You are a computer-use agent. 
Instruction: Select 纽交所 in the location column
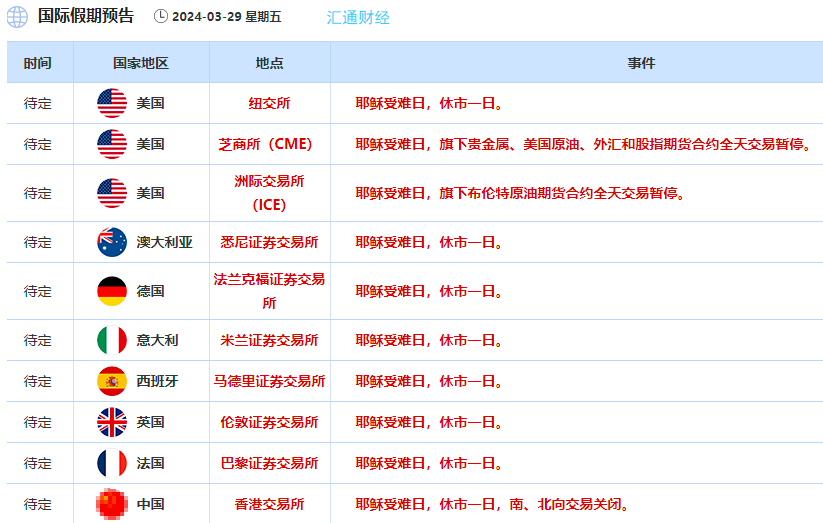pyautogui.click(x=270, y=103)
